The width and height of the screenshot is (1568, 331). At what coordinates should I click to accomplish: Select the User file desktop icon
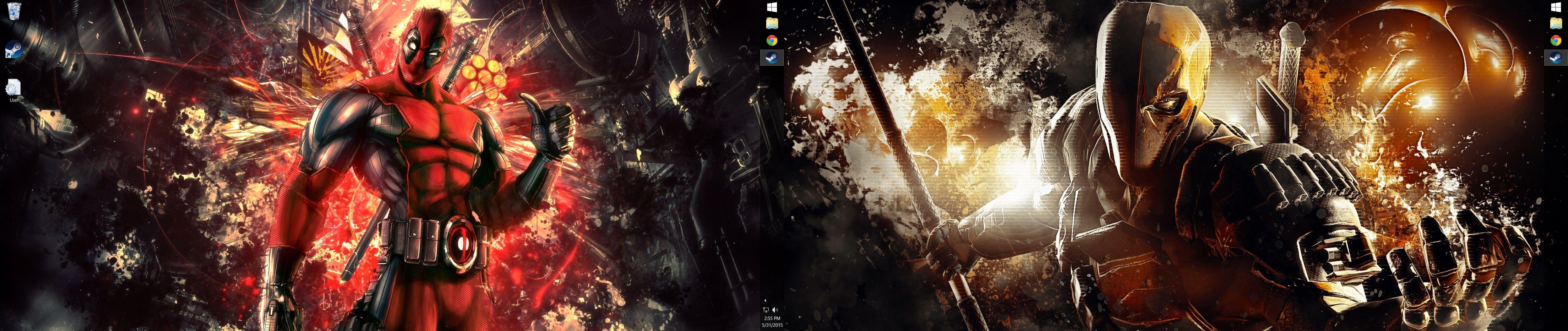pos(13,90)
